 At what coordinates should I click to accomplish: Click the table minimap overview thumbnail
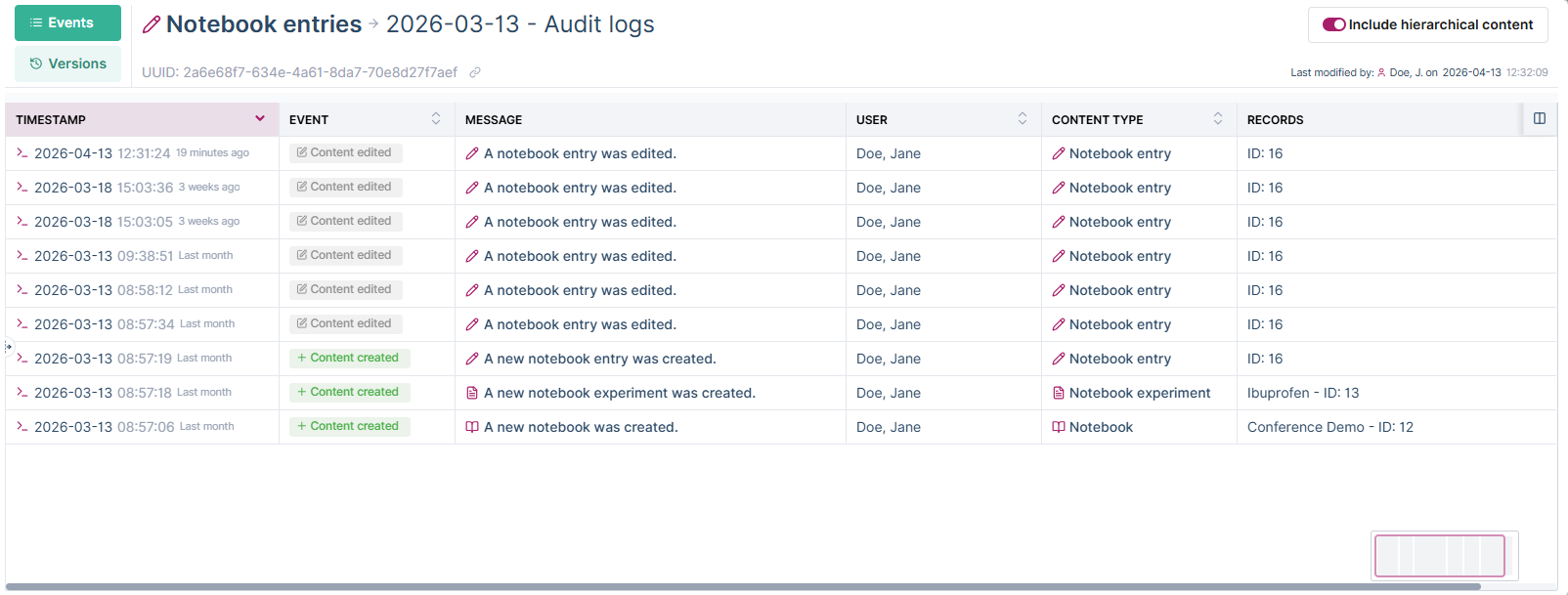pyautogui.click(x=1440, y=556)
